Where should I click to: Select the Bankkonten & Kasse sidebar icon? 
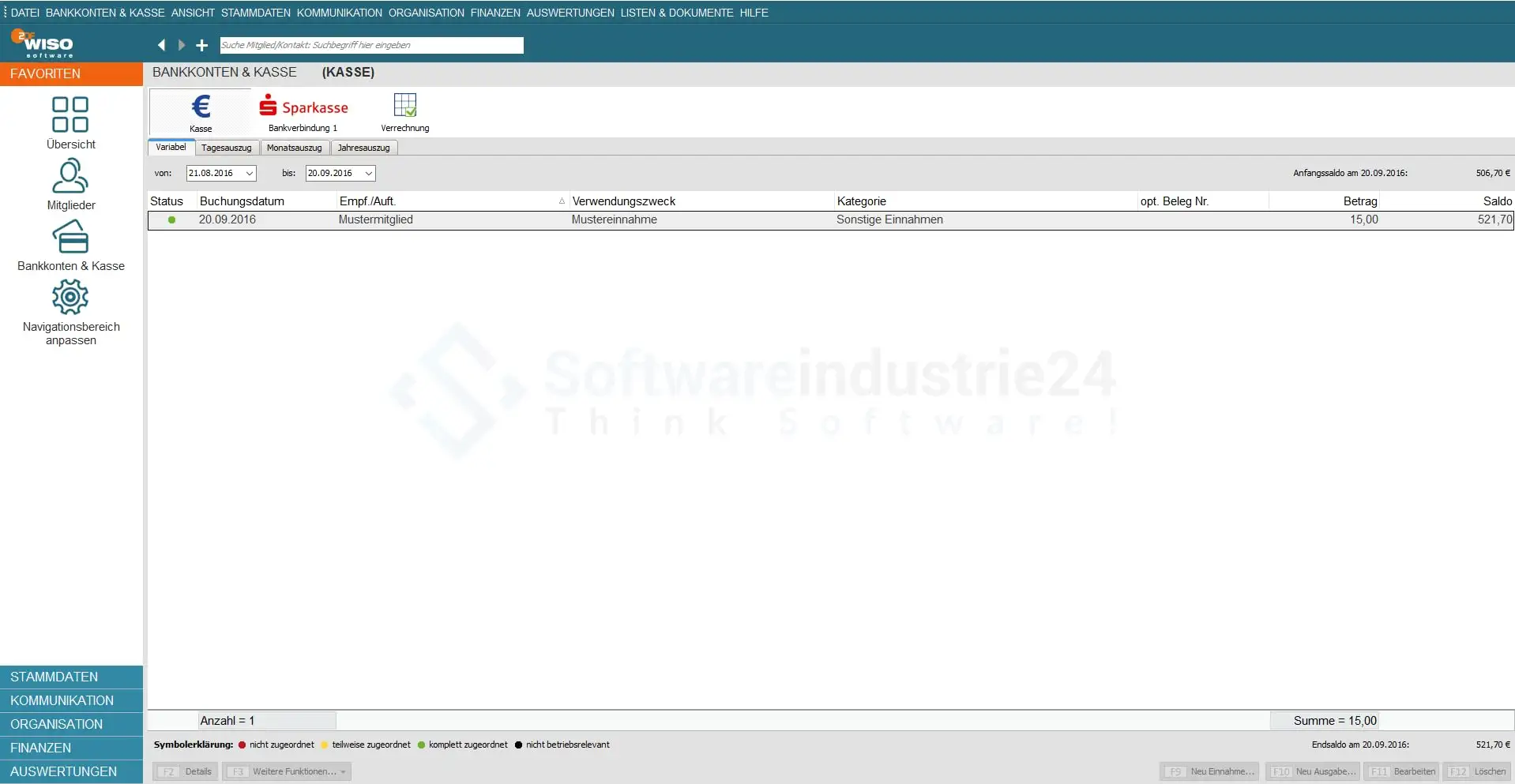[x=70, y=237]
